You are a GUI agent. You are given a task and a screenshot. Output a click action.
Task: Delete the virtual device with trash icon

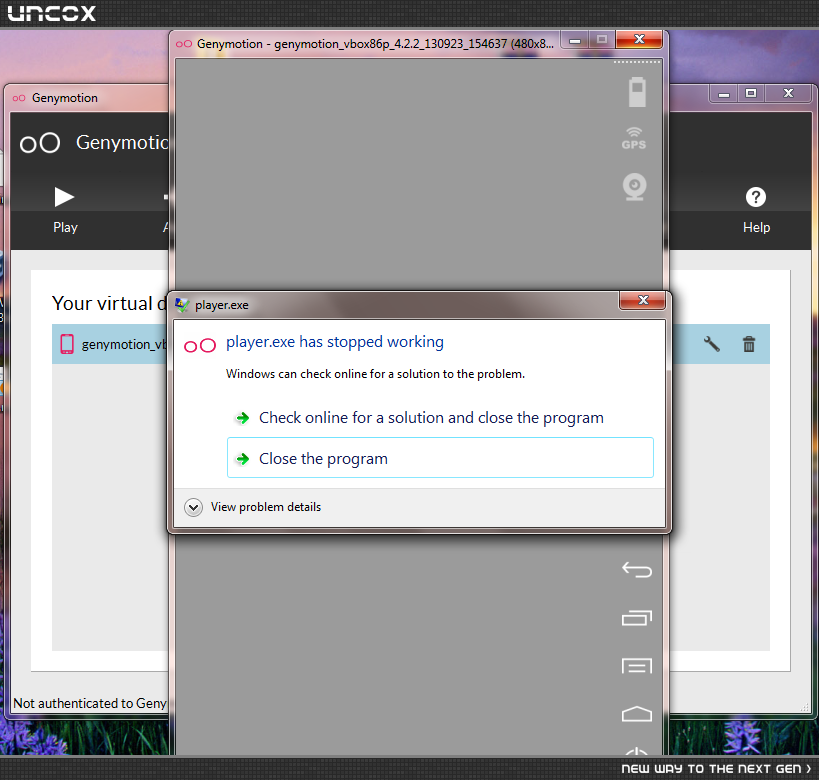749,344
